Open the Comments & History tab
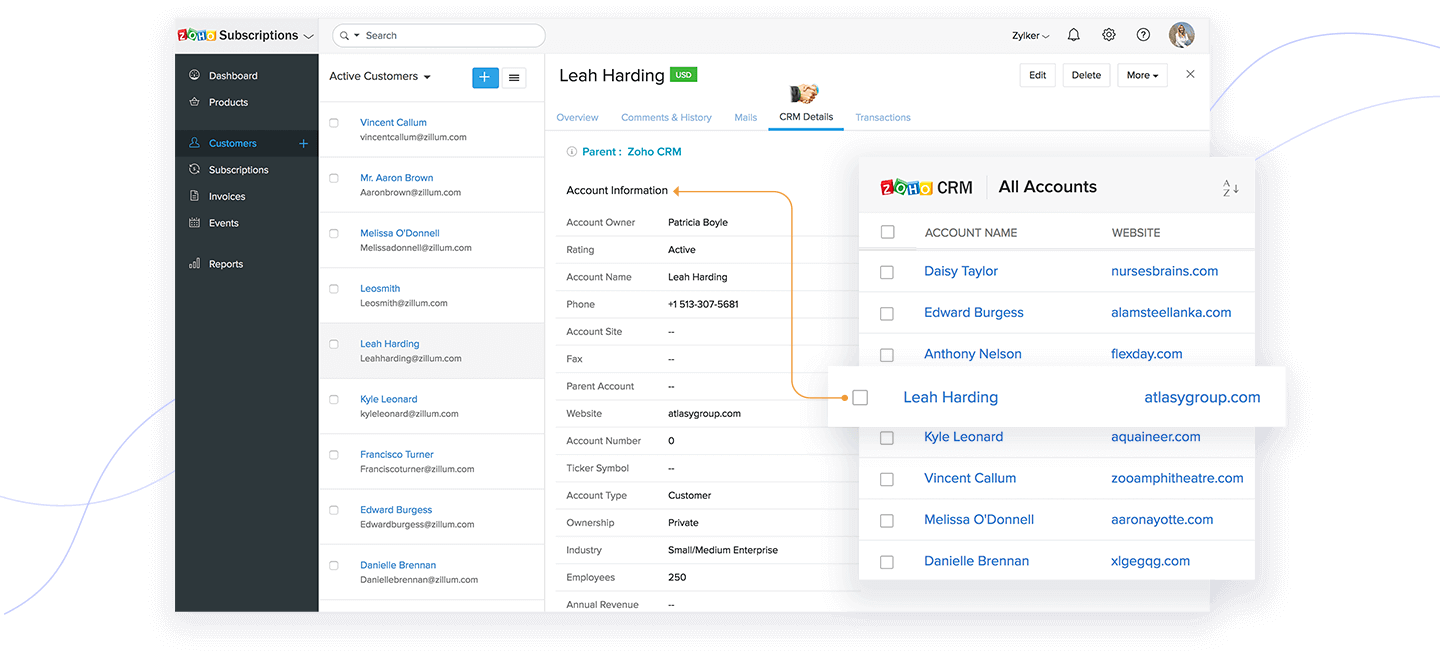This screenshot has width=1440, height=651. click(666, 117)
